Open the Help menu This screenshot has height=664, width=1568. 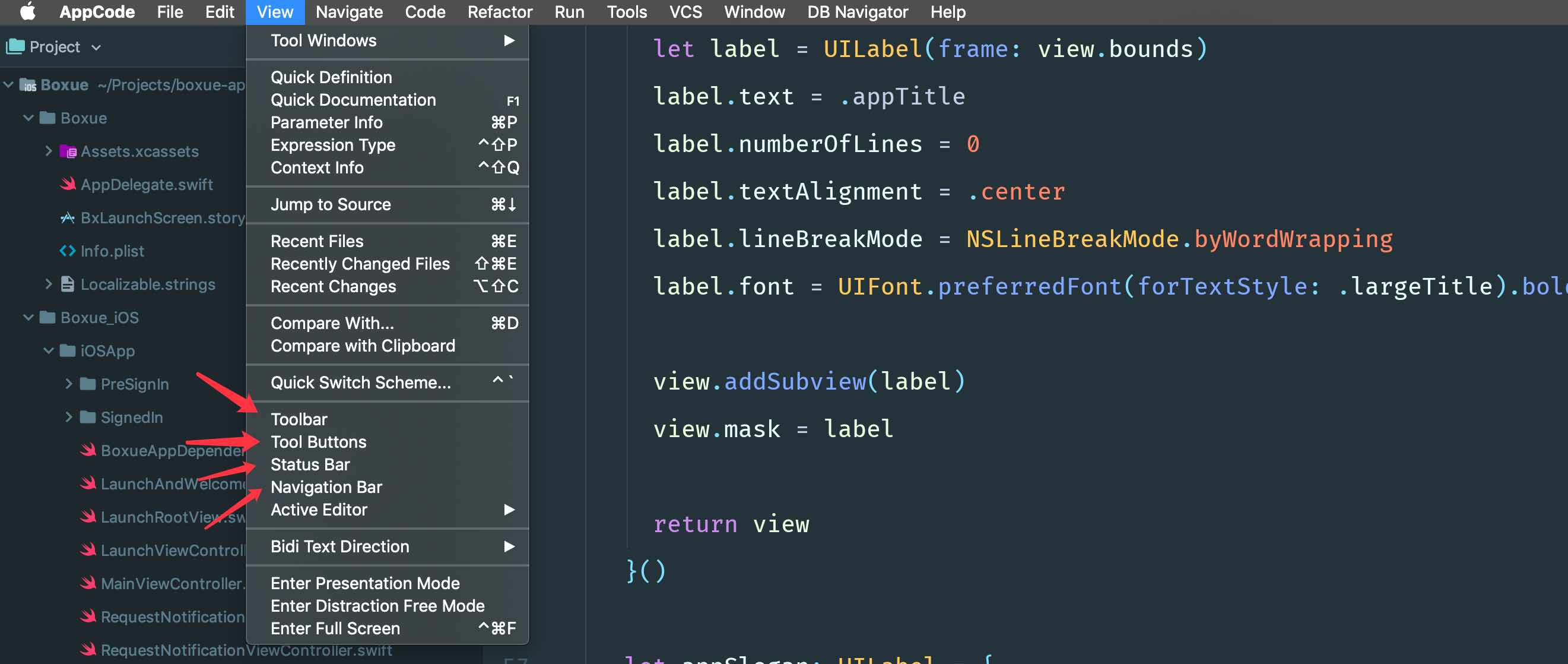coord(948,11)
